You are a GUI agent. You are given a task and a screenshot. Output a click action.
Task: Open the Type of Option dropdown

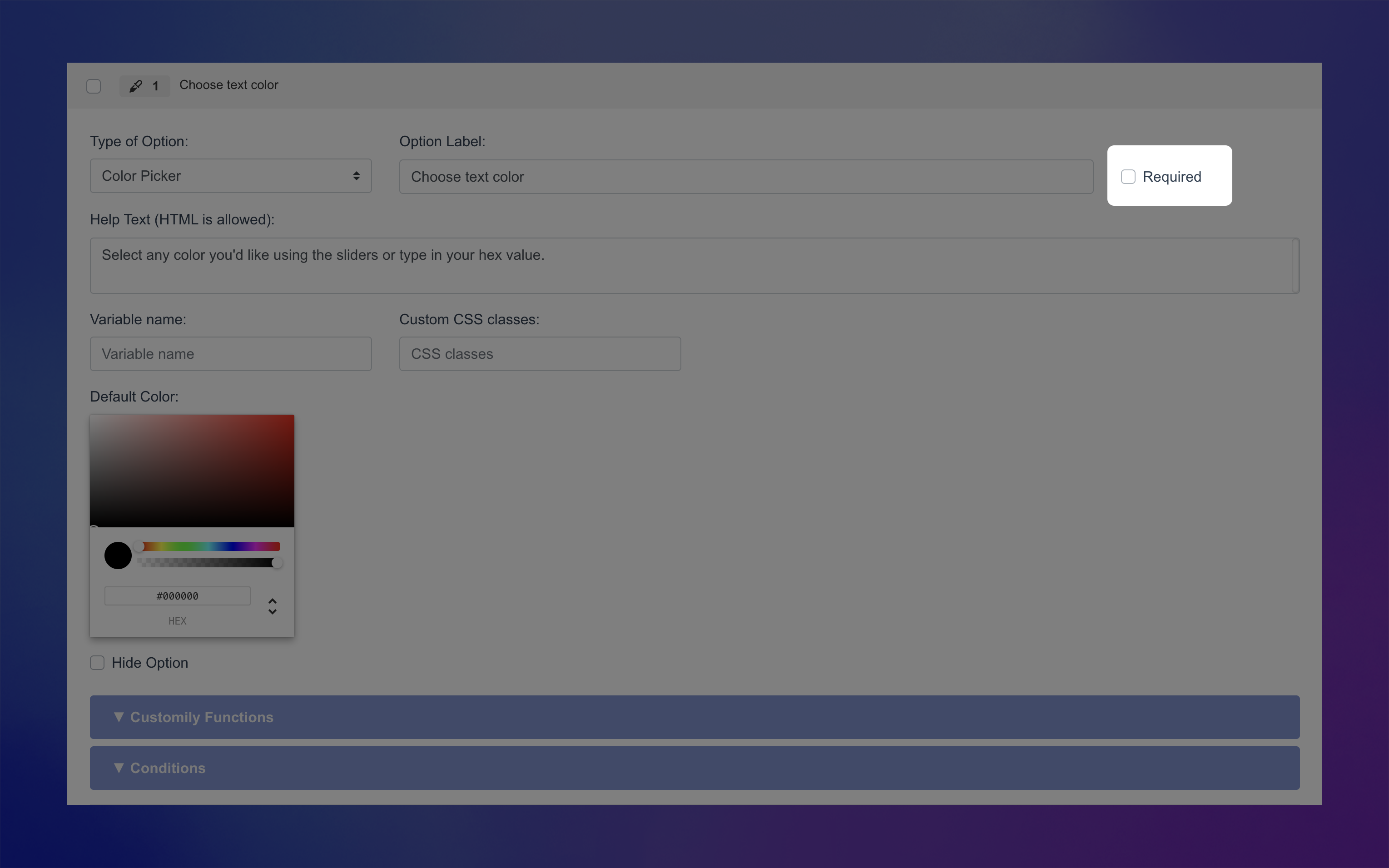click(230, 176)
